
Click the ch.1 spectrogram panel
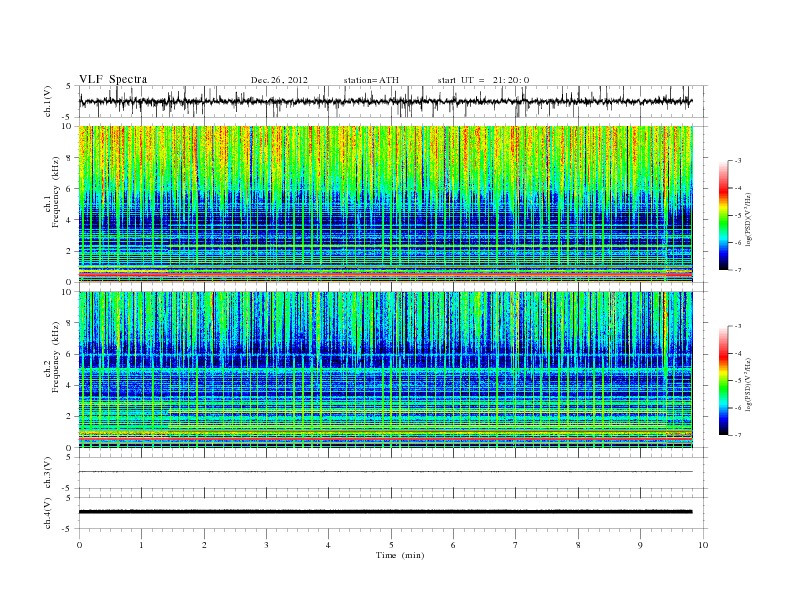tap(385, 204)
